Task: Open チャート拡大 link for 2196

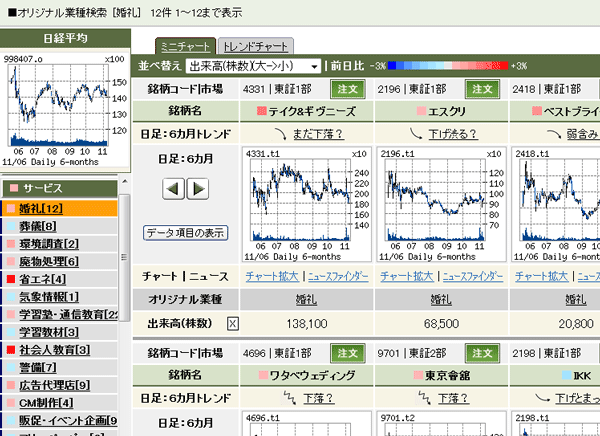Action: [x=407, y=276]
